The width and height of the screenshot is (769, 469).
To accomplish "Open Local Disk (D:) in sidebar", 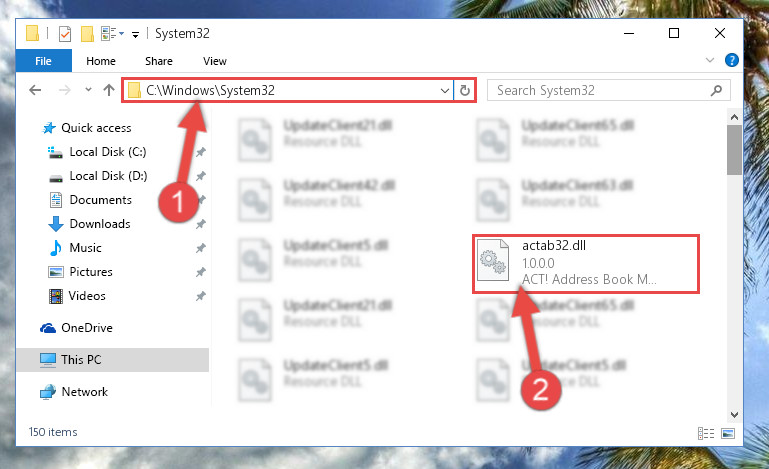I will pos(108,176).
